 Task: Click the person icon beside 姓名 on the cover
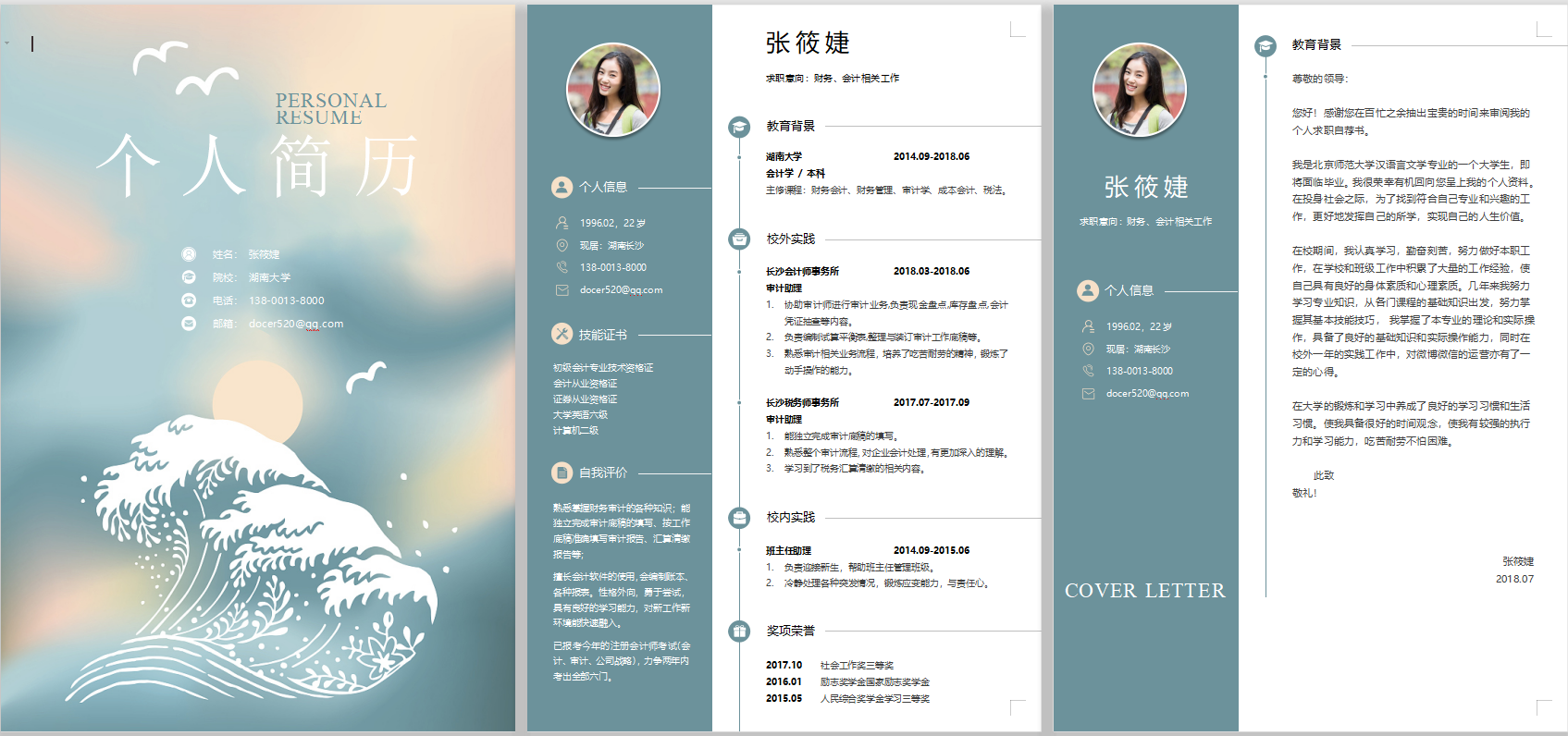point(189,254)
